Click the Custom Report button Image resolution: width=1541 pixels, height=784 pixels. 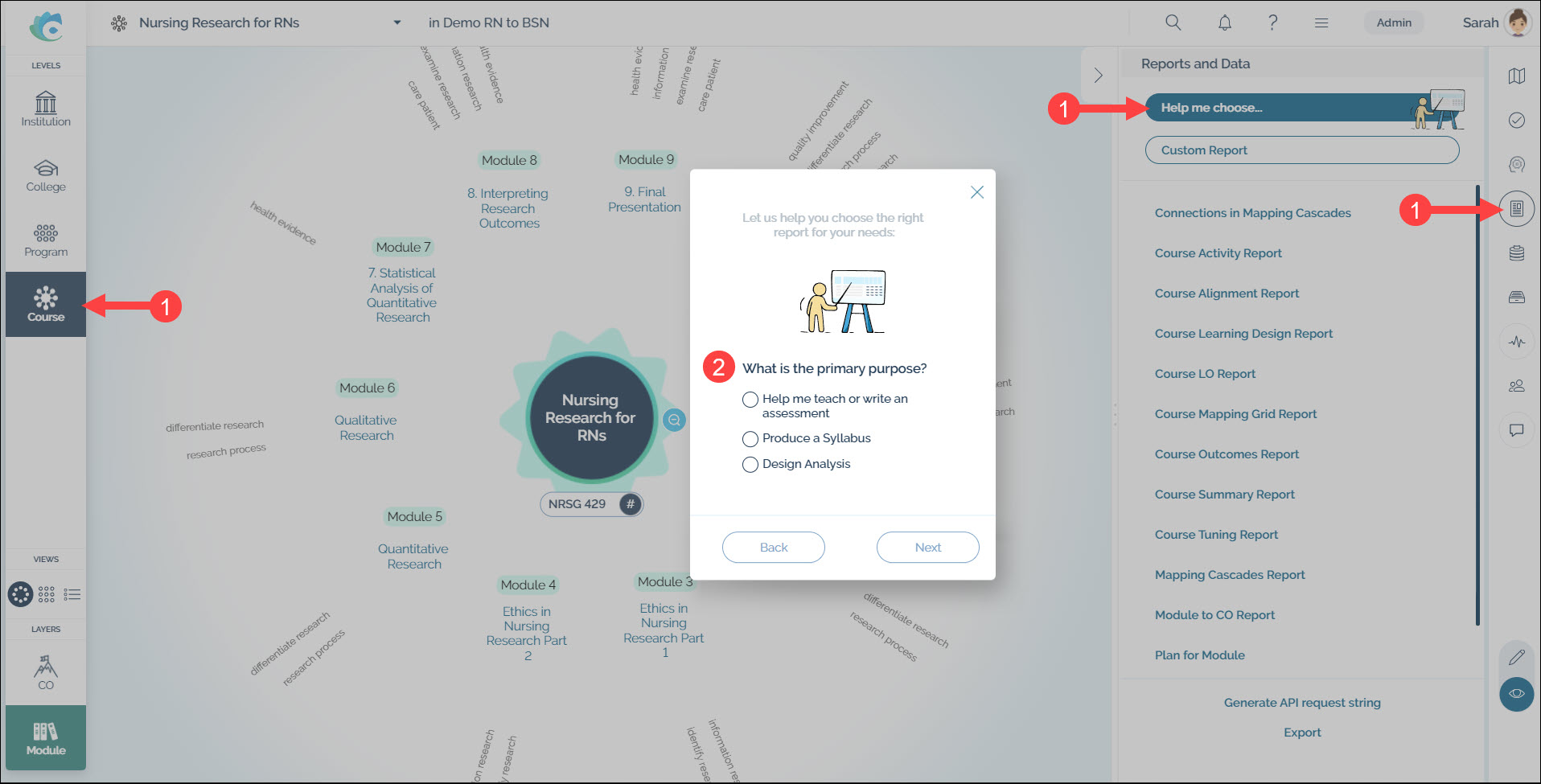(x=1302, y=150)
